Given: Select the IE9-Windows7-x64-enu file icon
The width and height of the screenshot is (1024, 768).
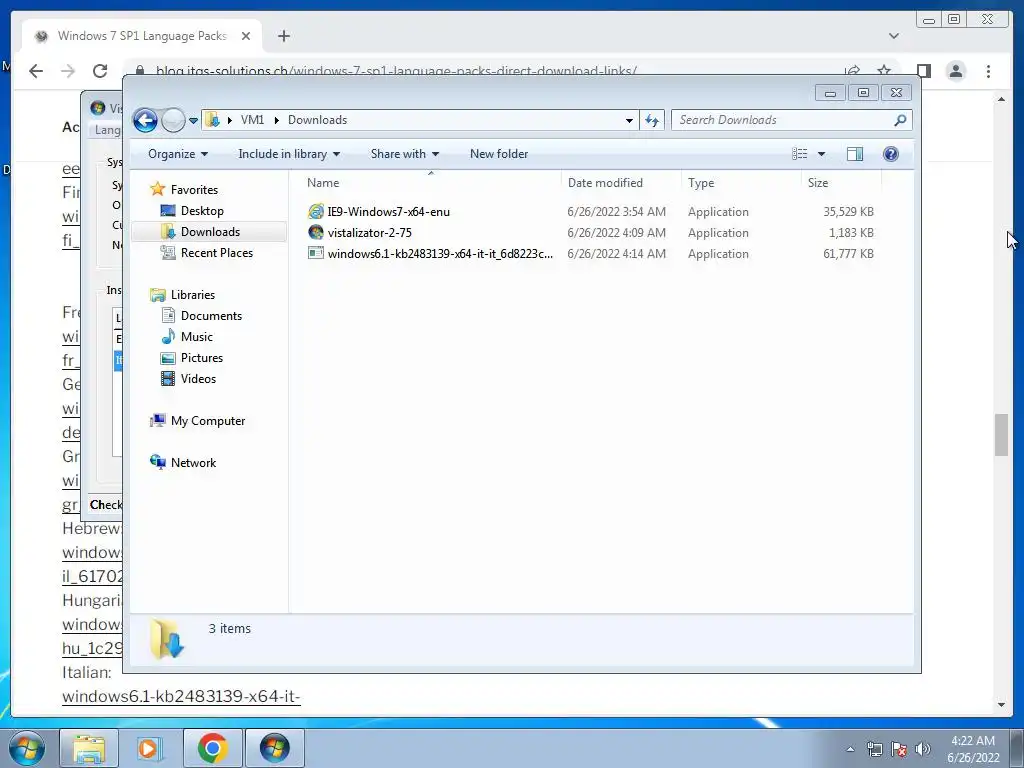Looking at the screenshot, I should pos(316,212).
